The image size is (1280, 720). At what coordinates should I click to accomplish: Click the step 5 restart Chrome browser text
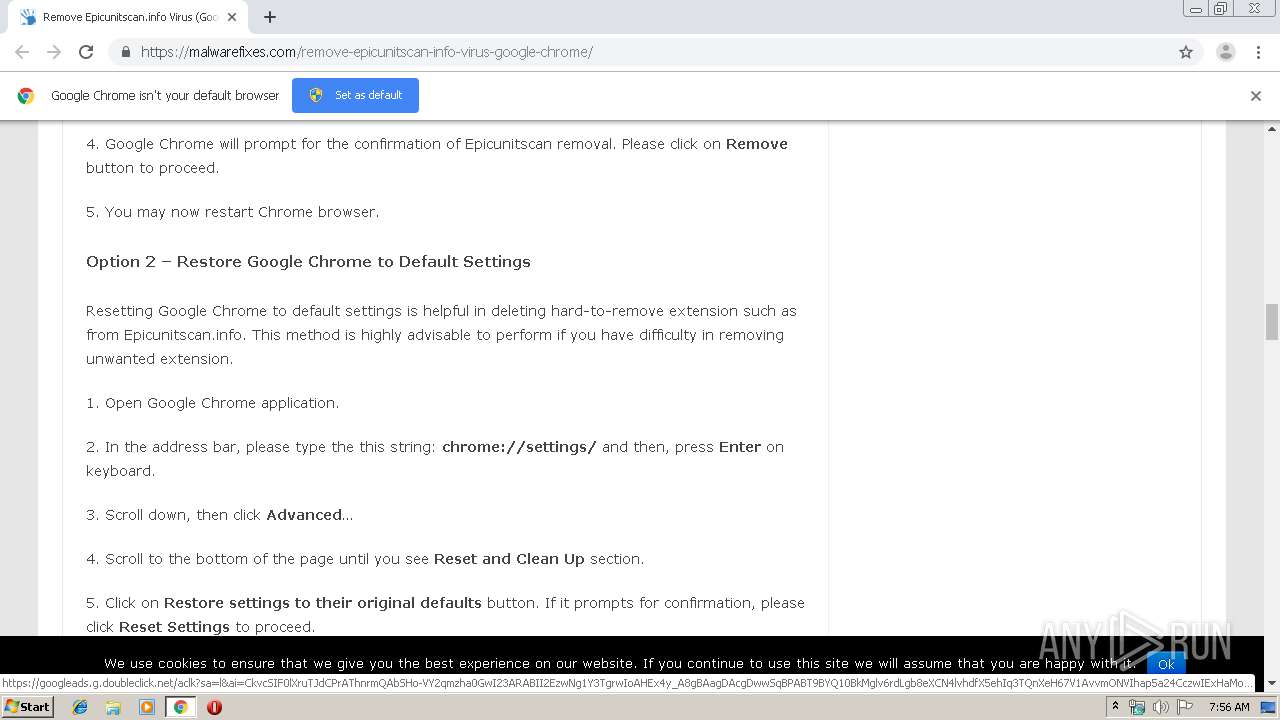pos(232,212)
